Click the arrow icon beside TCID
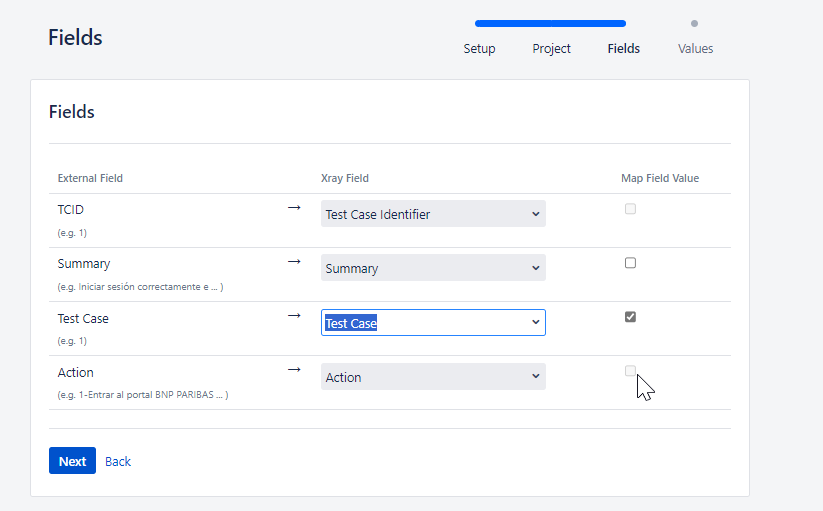The image size is (823, 511). point(294,207)
